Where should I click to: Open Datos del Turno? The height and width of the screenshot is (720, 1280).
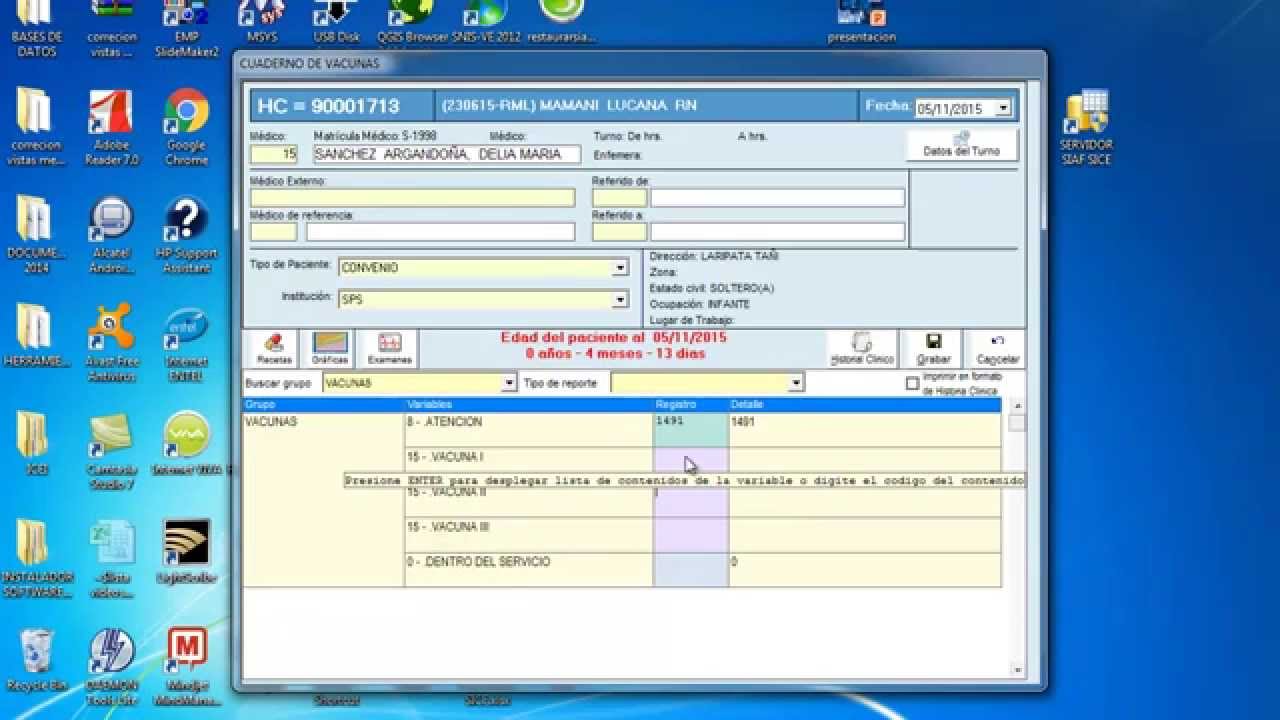point(962,145)
